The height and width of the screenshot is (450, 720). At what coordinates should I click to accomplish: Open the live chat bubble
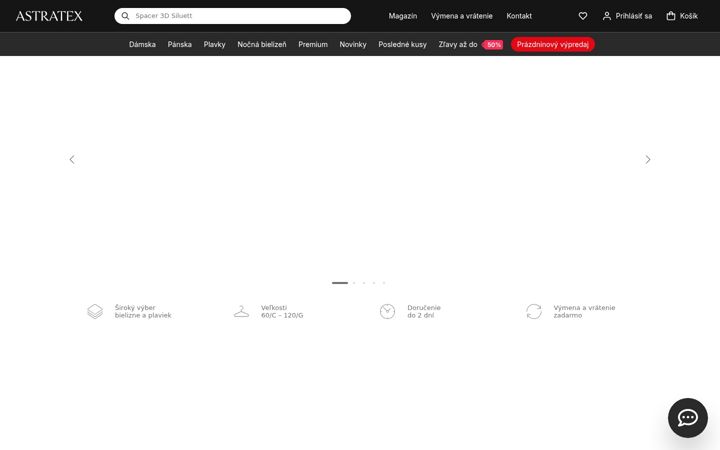pos(687,418)
